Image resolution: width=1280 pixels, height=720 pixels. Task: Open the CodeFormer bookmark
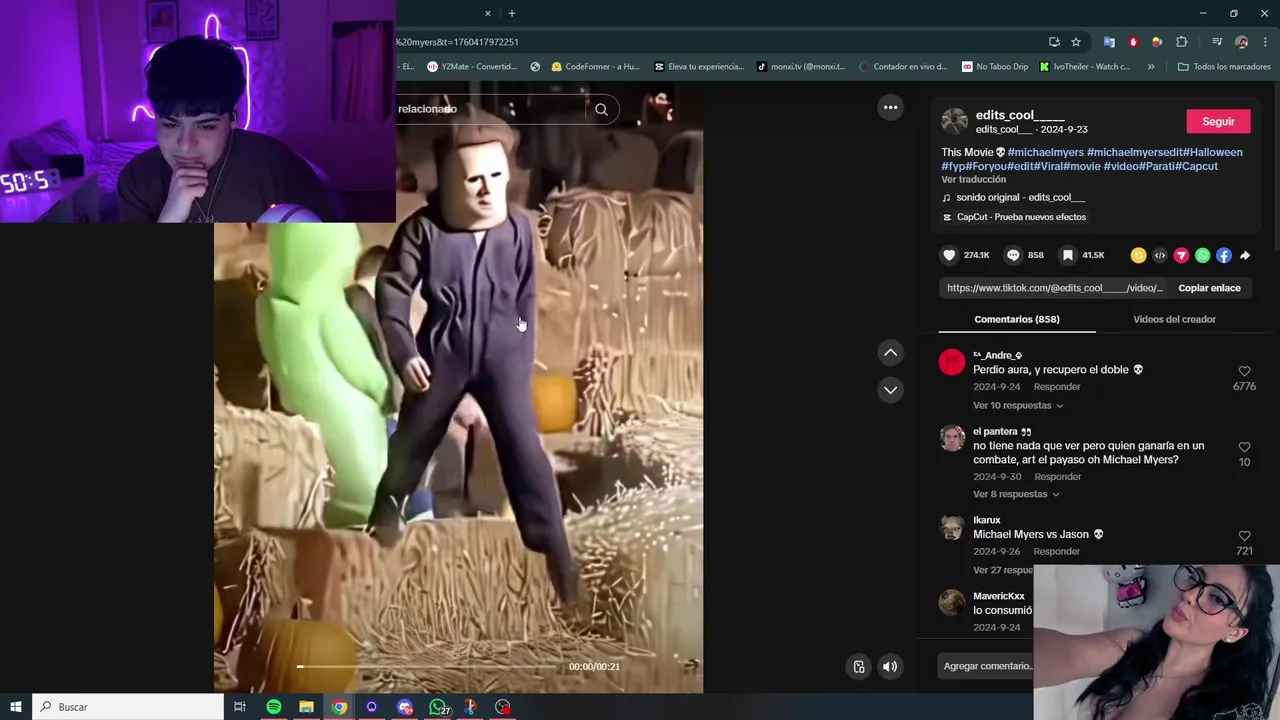click(595, 67)
